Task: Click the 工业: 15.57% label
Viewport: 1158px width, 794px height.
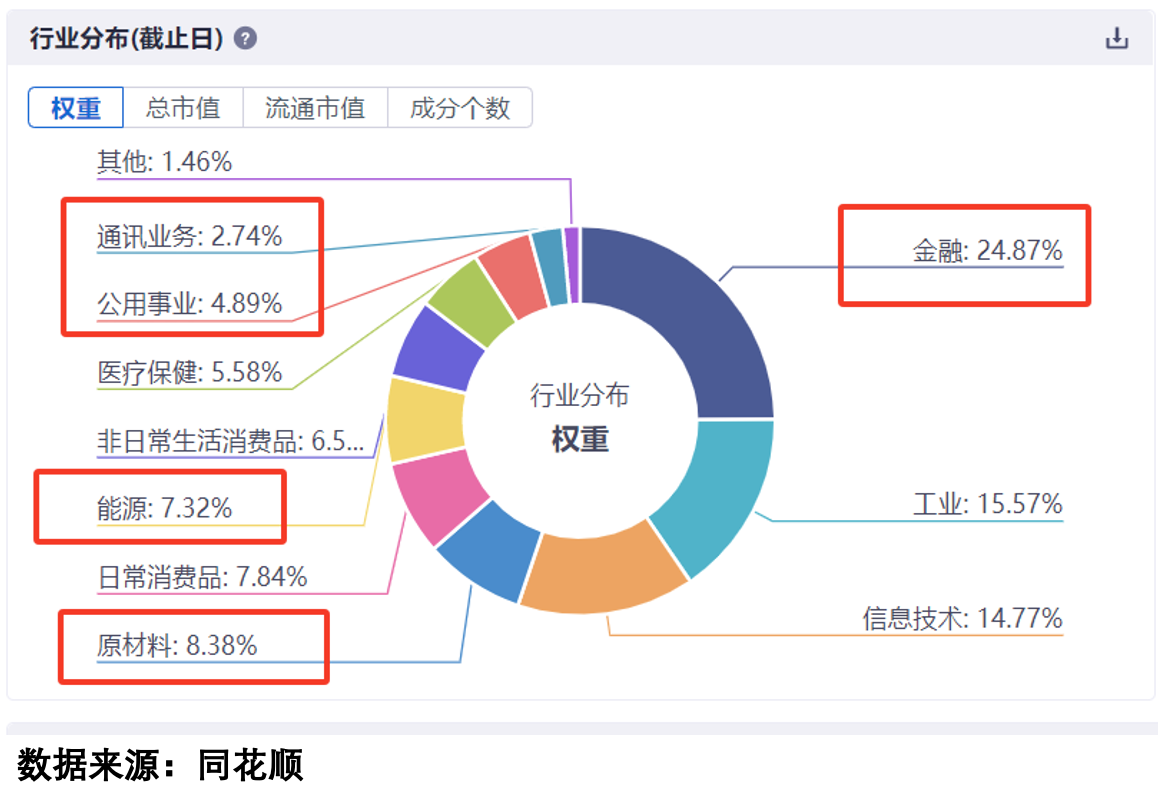Action: coord(987,504)
